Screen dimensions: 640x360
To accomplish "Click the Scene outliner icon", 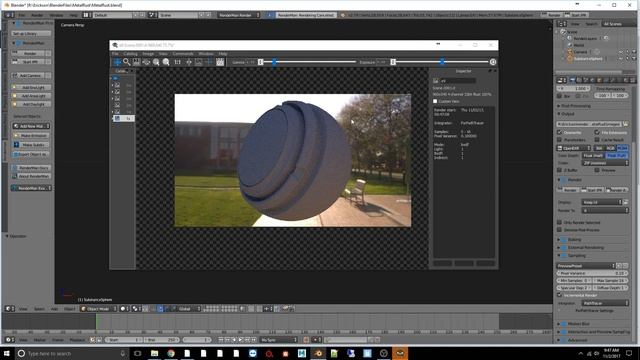I will click(564, 31).
